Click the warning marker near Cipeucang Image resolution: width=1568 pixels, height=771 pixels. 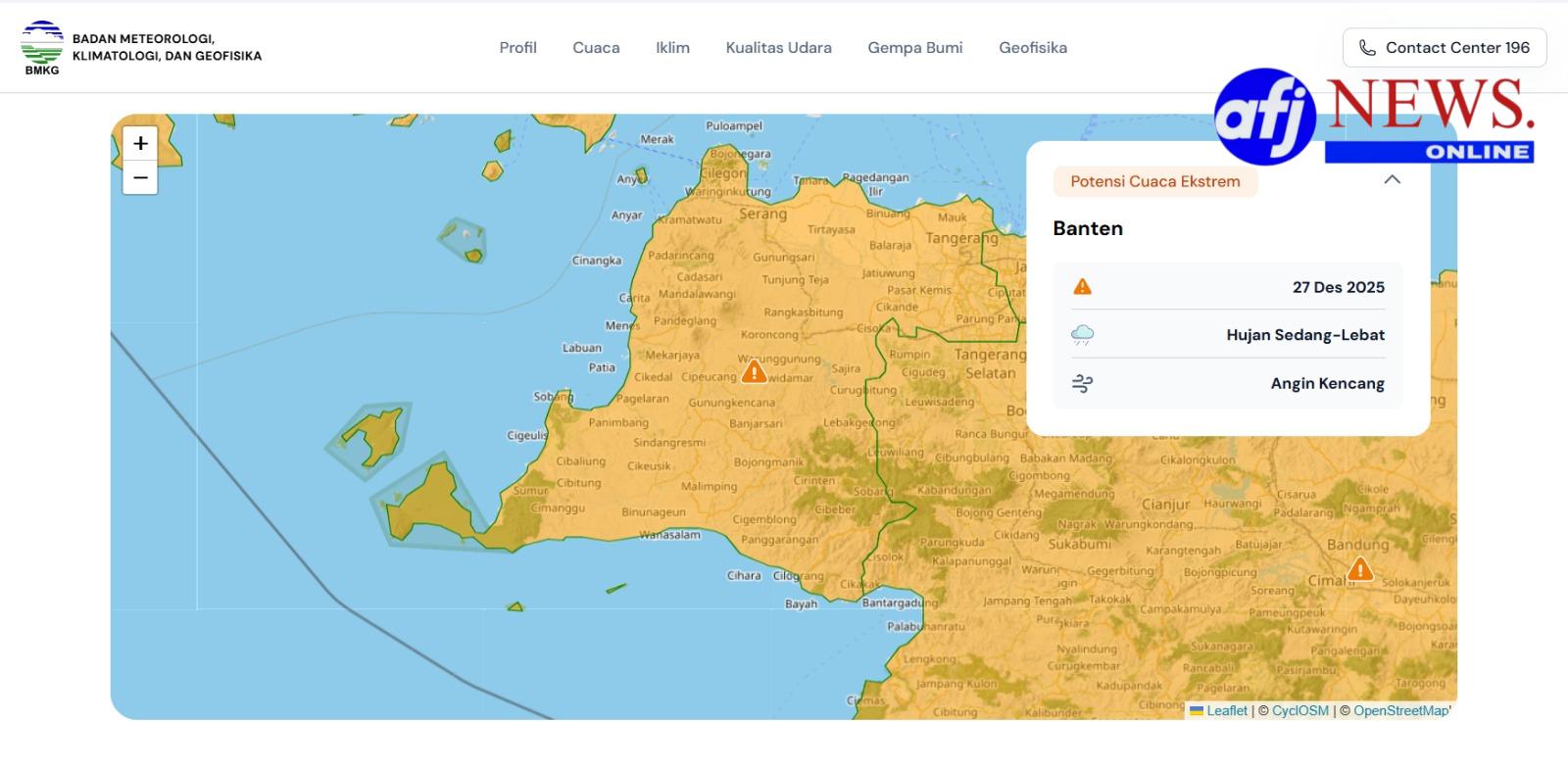(754, 372)
